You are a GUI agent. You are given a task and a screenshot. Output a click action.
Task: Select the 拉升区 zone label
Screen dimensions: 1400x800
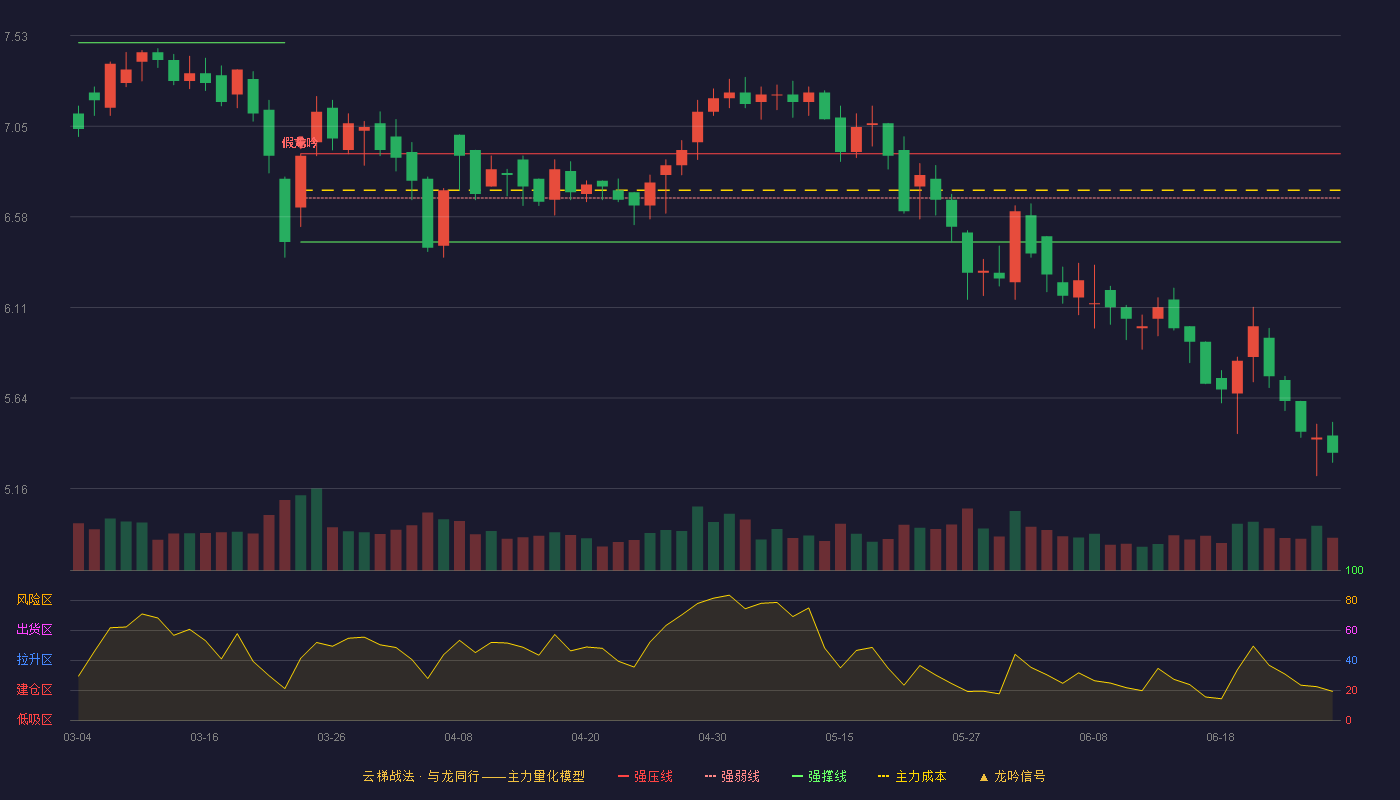(x=34, y=660)
